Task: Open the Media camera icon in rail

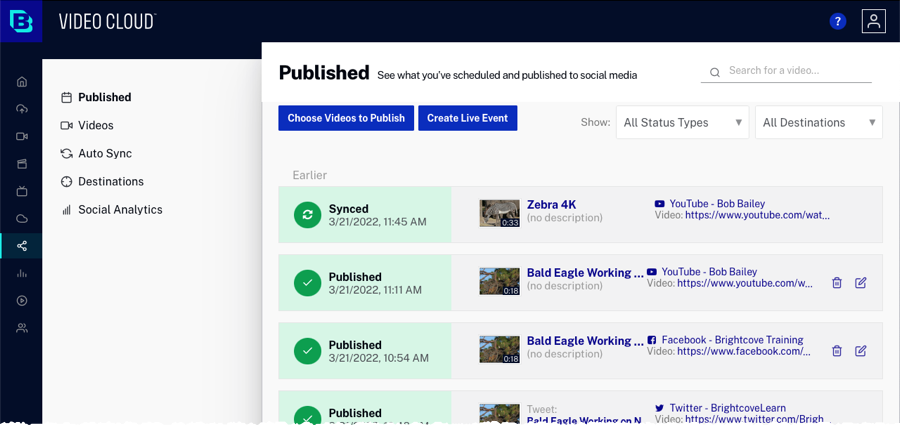Action: (x=22, y=137)
